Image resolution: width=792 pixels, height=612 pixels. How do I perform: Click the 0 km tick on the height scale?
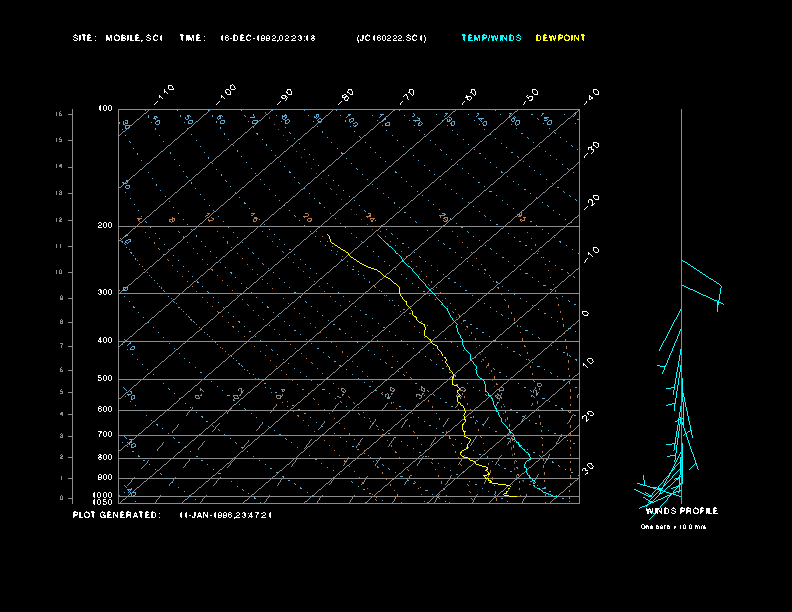(x=62, y=498)
